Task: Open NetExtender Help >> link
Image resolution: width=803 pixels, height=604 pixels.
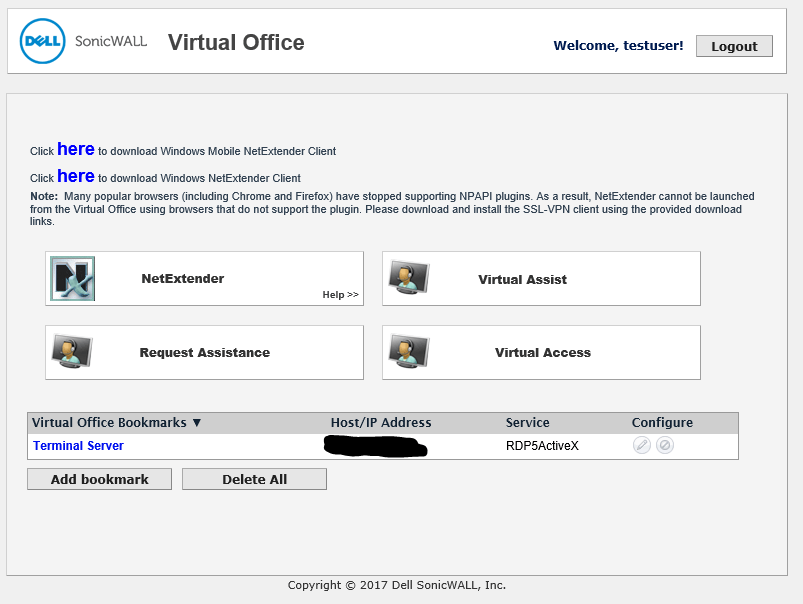Action: tap(341, 295)
